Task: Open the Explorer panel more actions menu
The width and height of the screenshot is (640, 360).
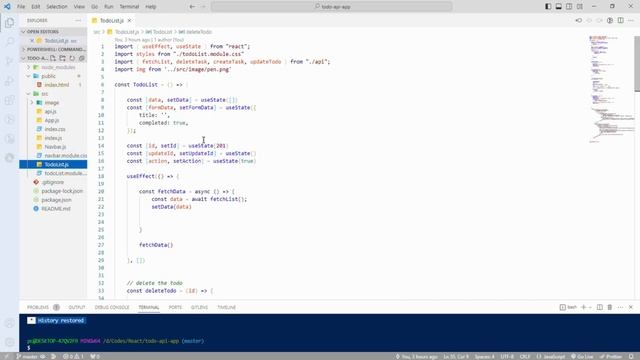Action: coord(78,20)
